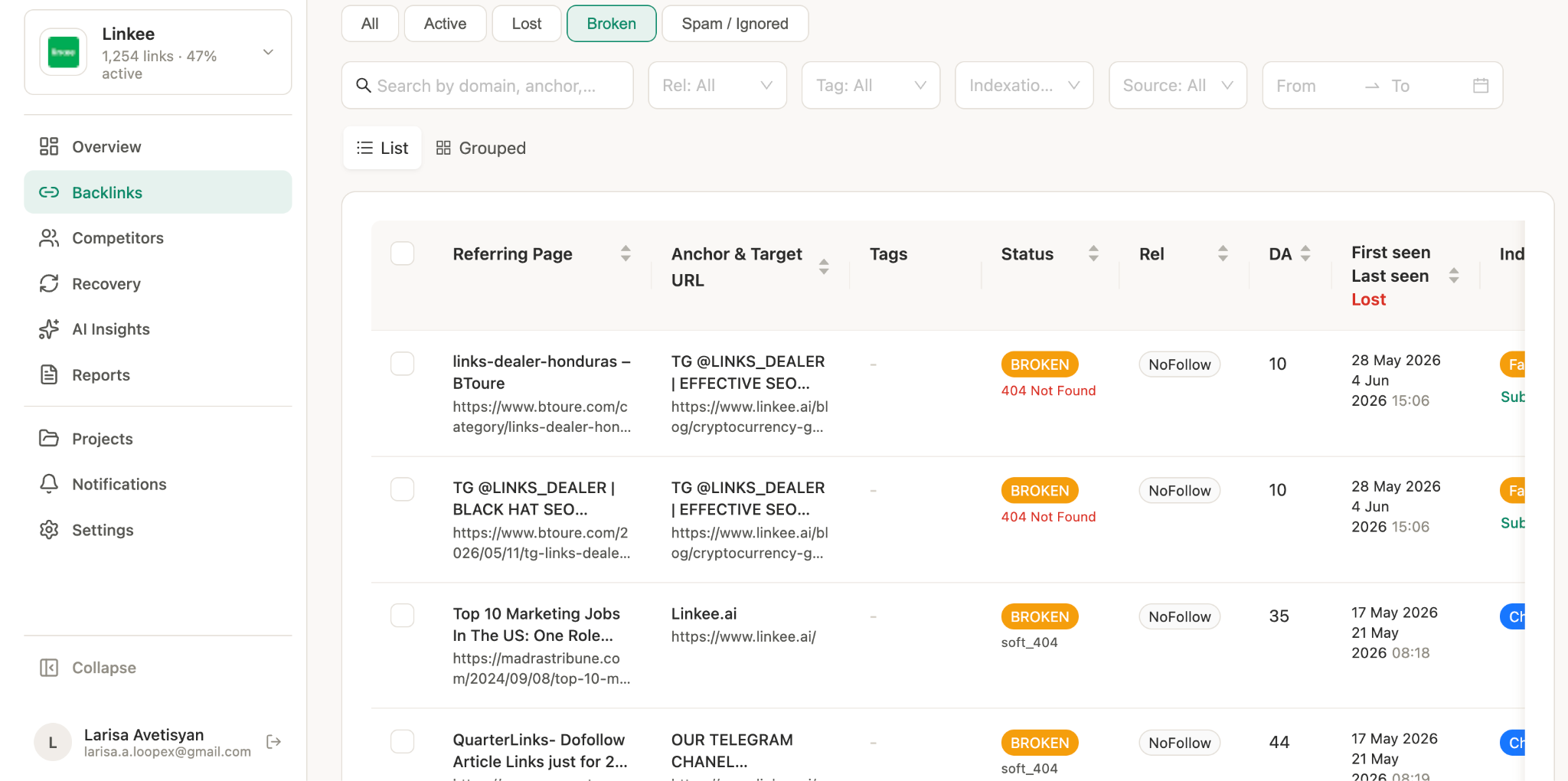
Task: Select the Spam / Ignored tab
Action: (x=735, y=24)
